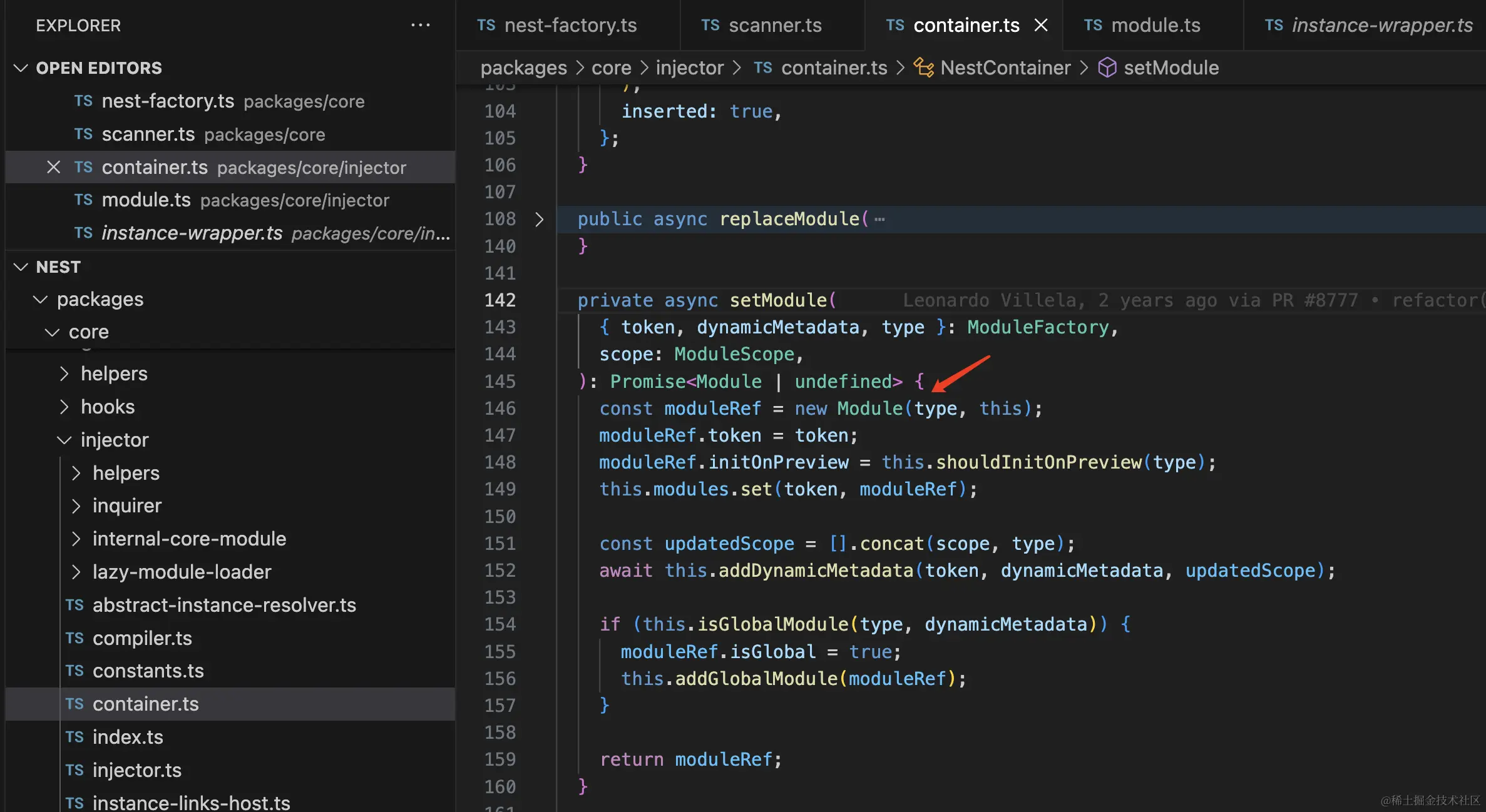Click the ModuleFactory type on line 143
This screenshot has width=1486, height=812.
point(1038,327)
